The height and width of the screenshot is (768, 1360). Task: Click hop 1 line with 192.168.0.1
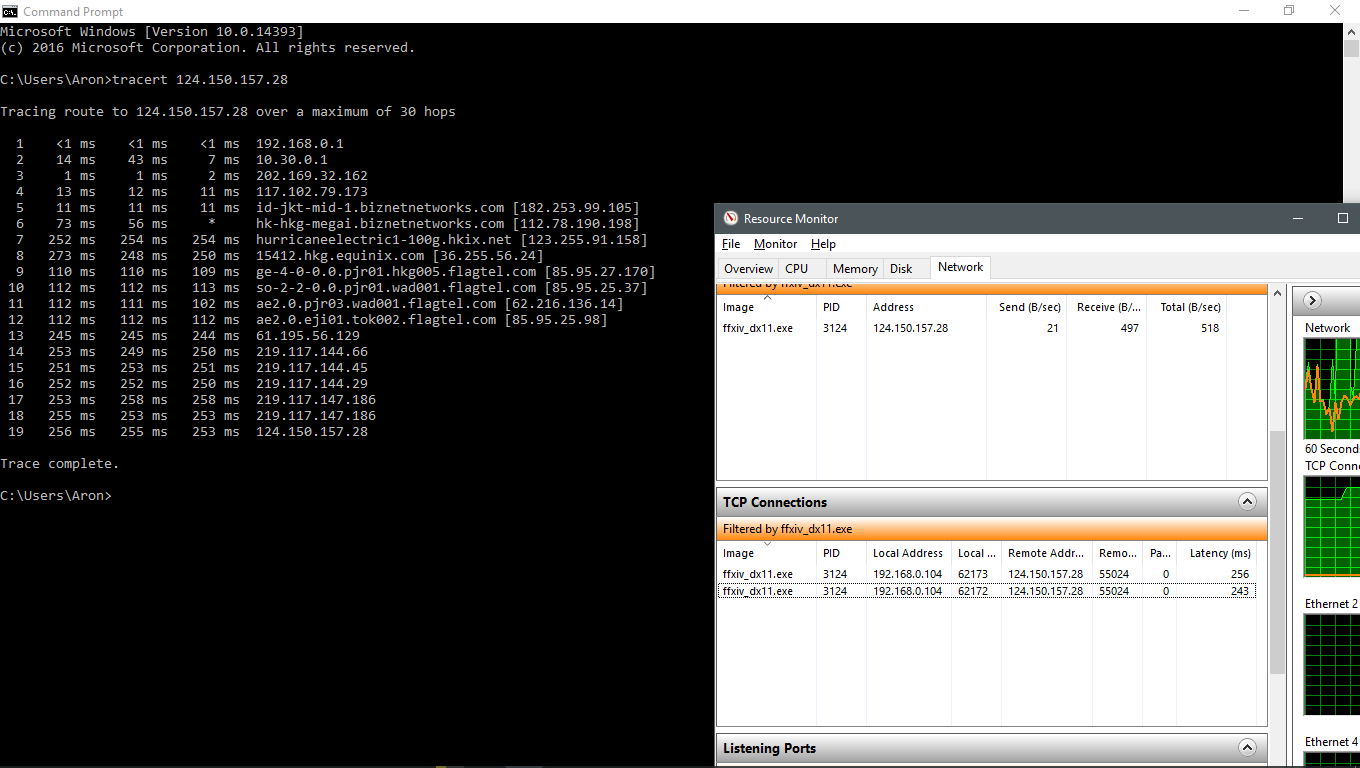tap(180, 144)
